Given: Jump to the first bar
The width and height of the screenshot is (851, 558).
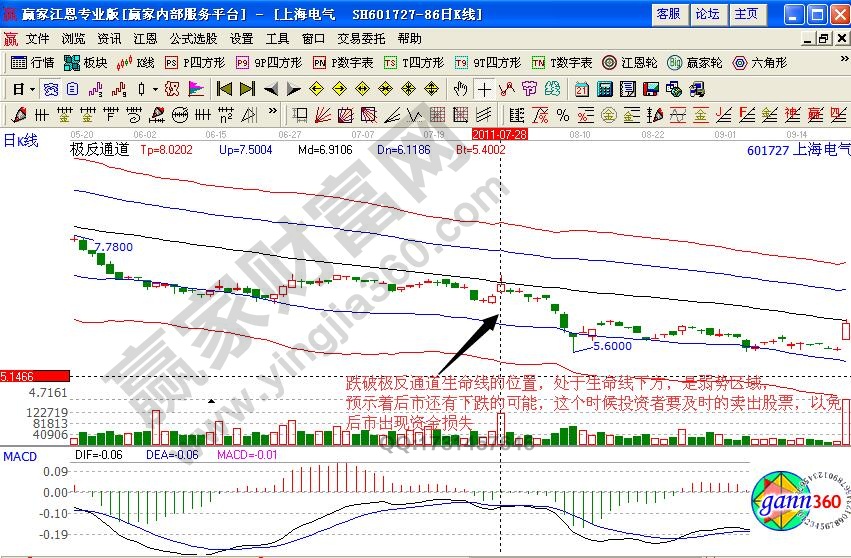Looking at the screenshot, I should [x=224, y=89].
